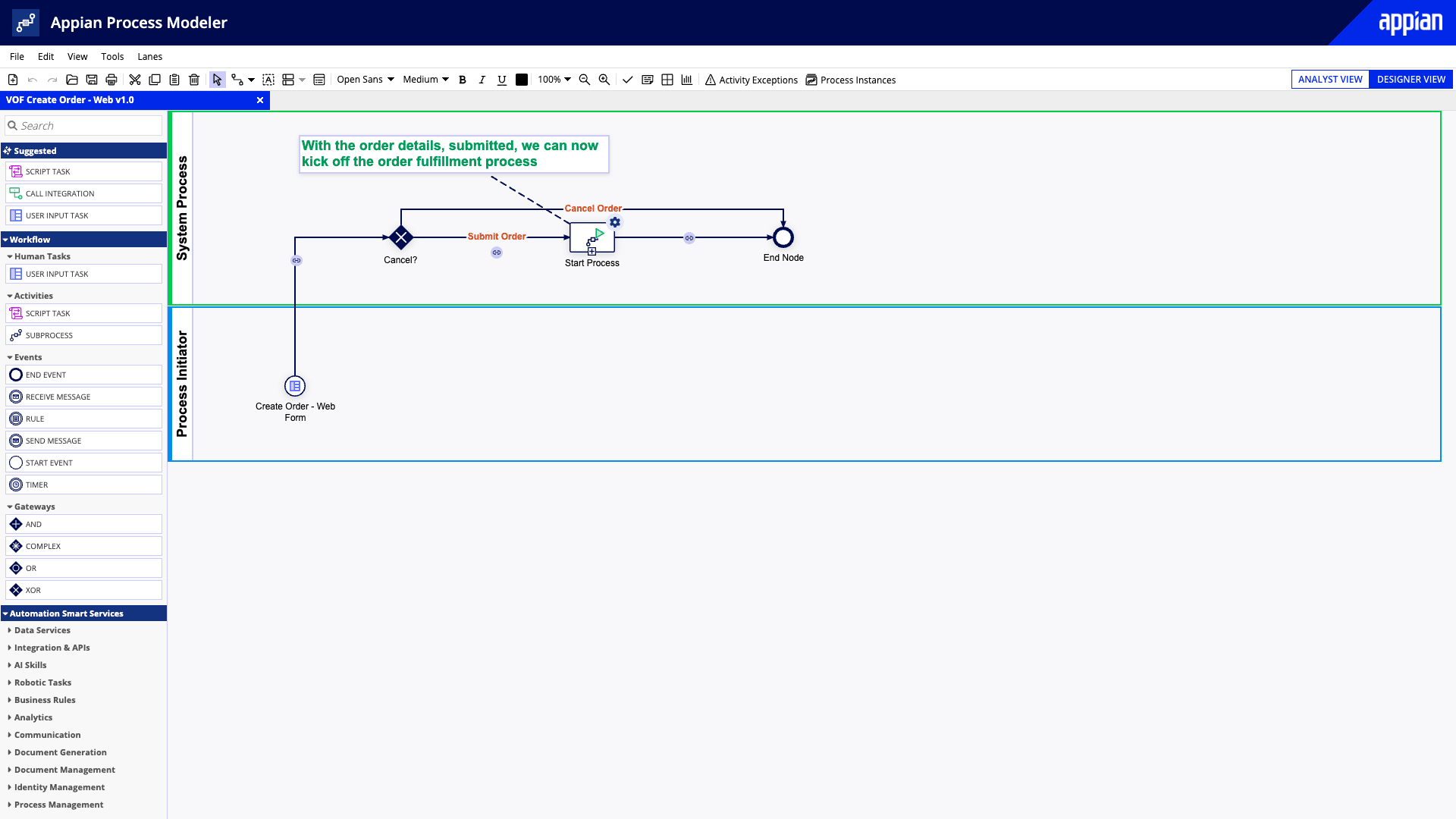Screen dimensions: 1456x819
Task: Open the Edit menu
Action: coord(45,57)
